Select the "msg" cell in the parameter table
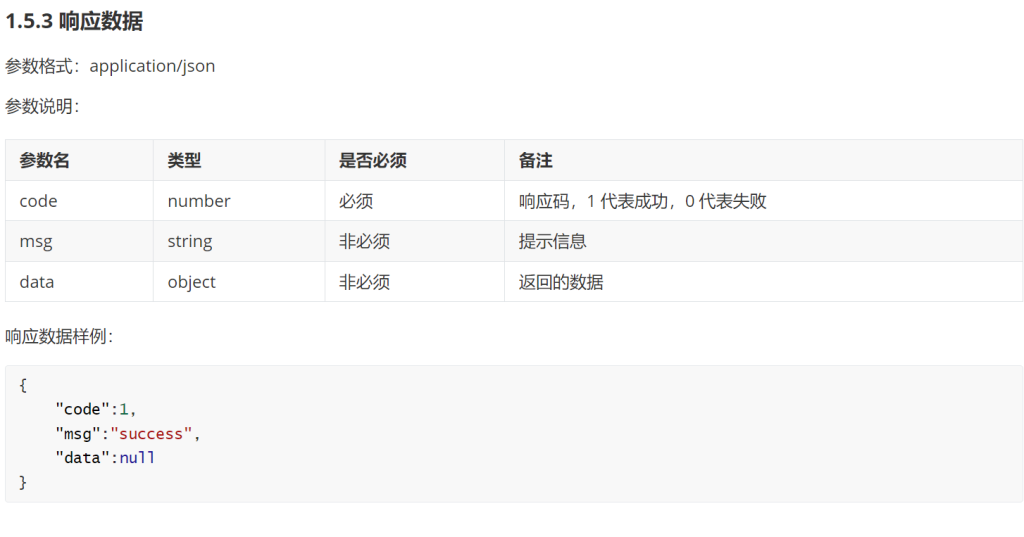 35,241
